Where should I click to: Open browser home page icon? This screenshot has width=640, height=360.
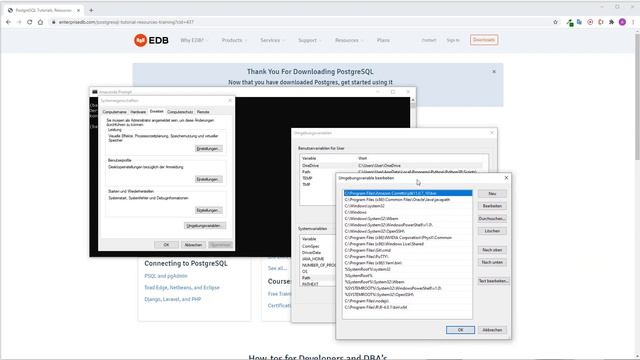tap(40, 22)
